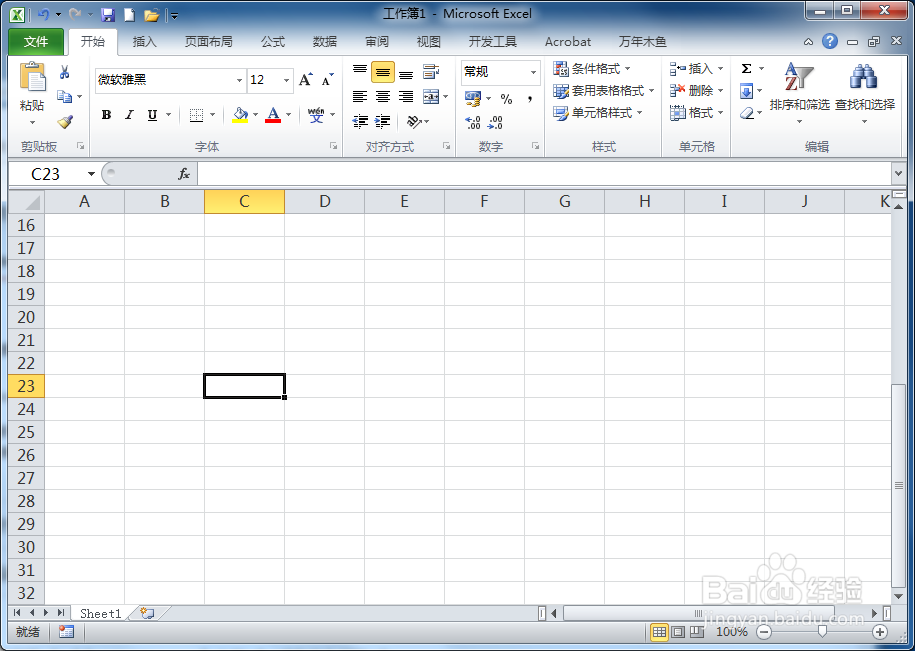Open the Excel Help question mark

(x=830, y=41)
